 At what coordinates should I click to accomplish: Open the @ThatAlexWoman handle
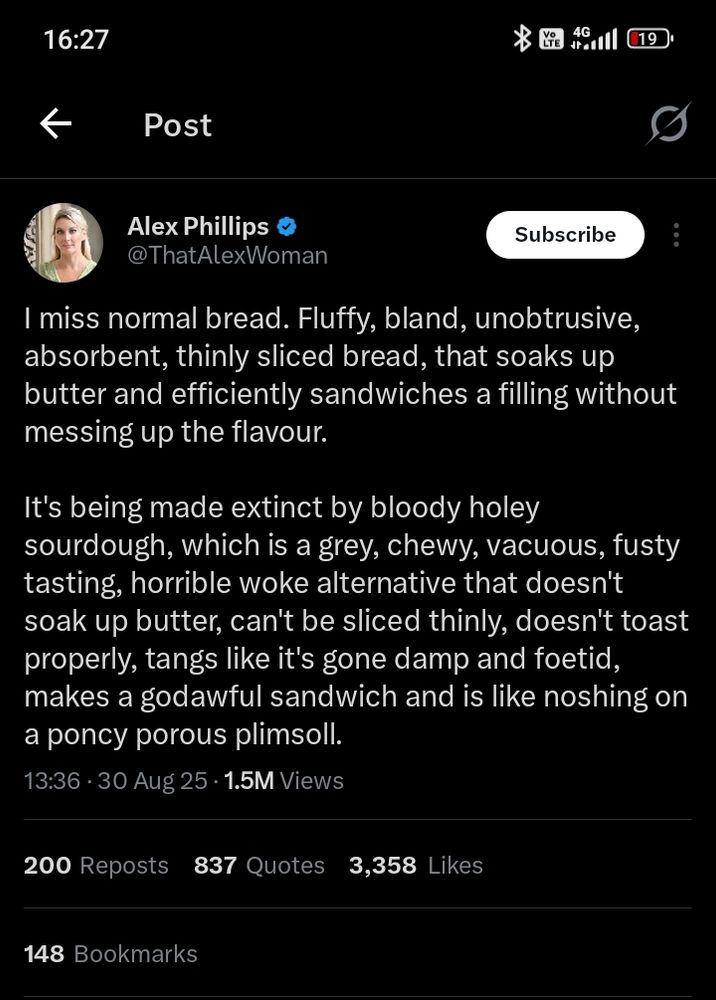[x=227, y=256]
